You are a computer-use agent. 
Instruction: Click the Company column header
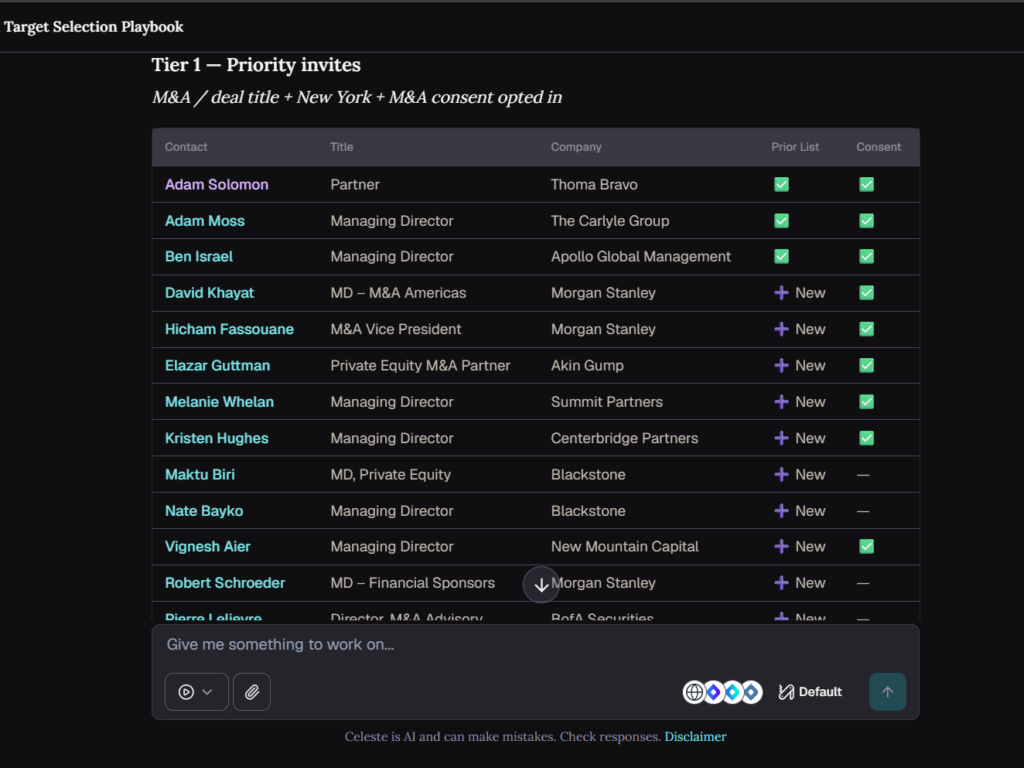click(x=575, y=147)
